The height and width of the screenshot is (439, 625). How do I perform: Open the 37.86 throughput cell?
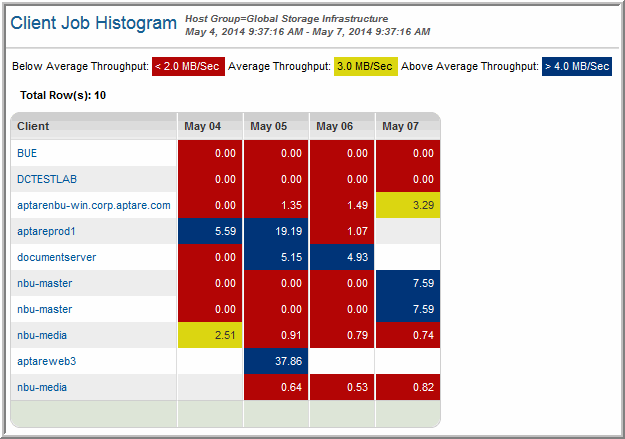(x=275, y=361)
